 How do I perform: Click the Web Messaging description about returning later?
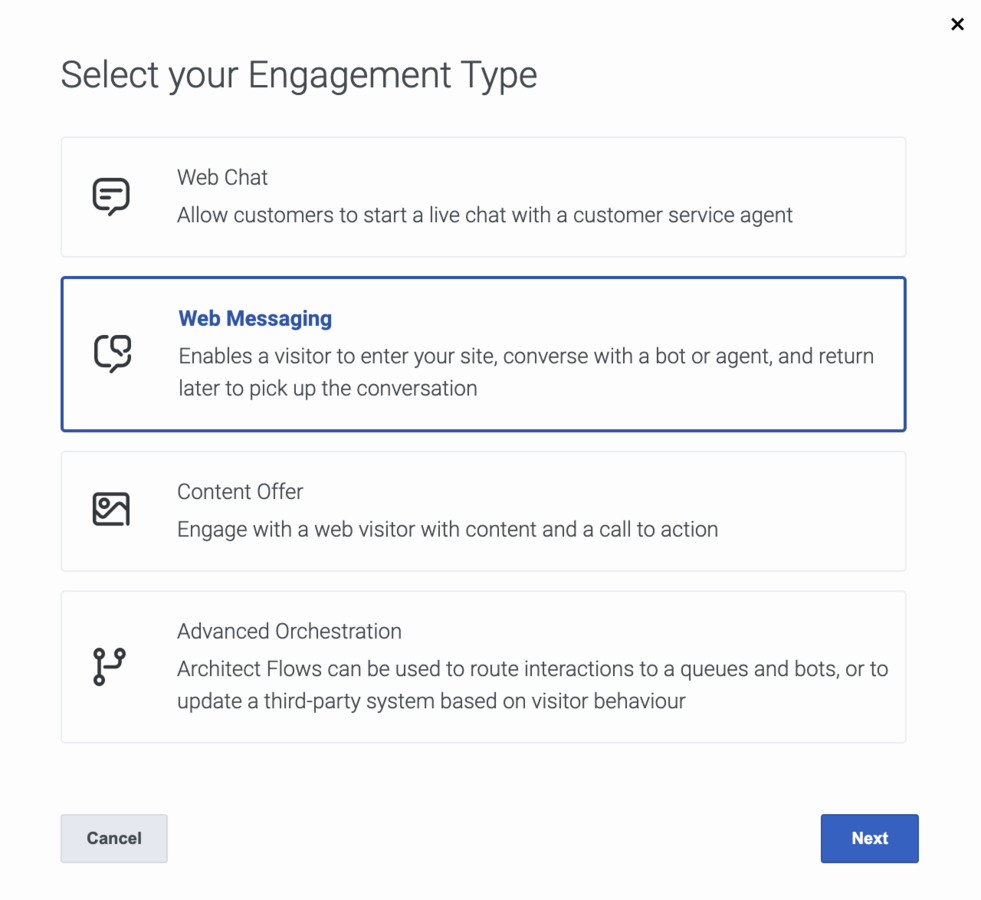tap(526, 372)
